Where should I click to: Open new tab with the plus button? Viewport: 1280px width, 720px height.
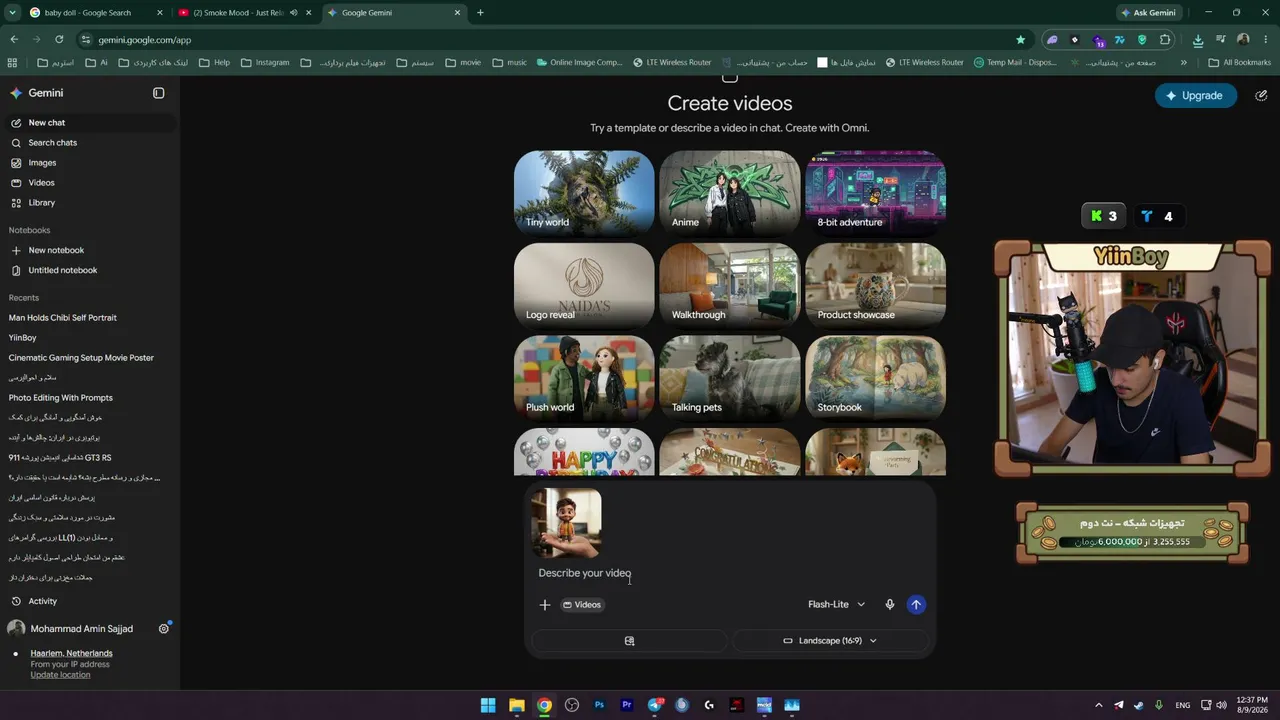point(480,13)
